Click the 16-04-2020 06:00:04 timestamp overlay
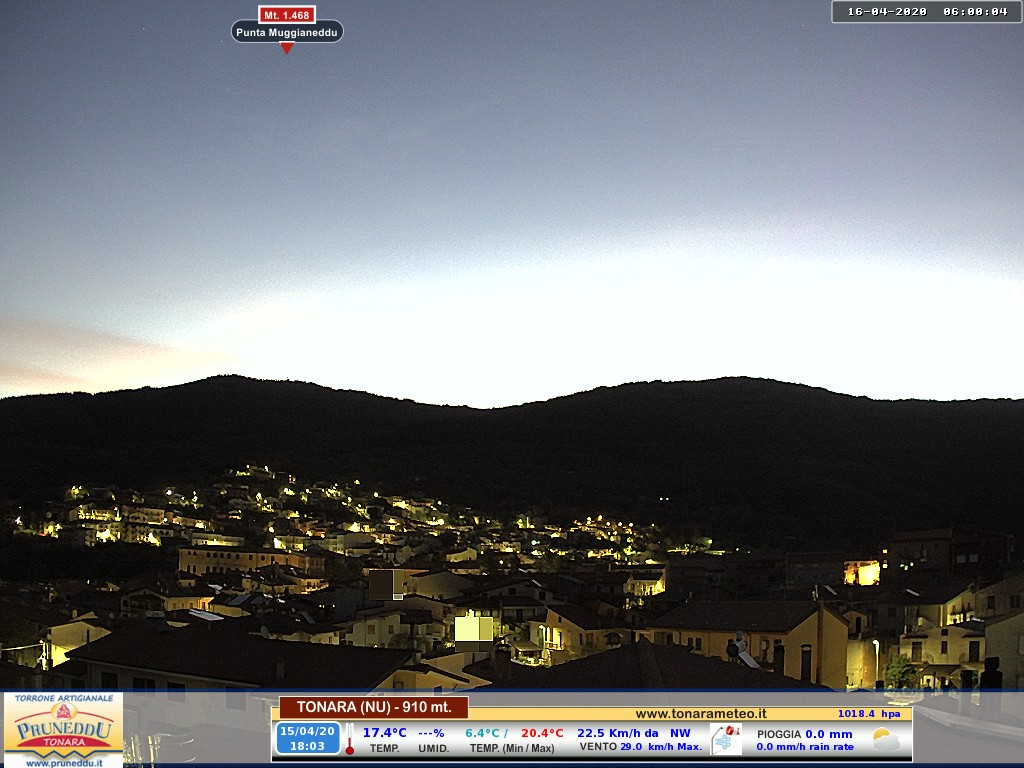This screenshot has height=768, width=1024. click(927, 12)
